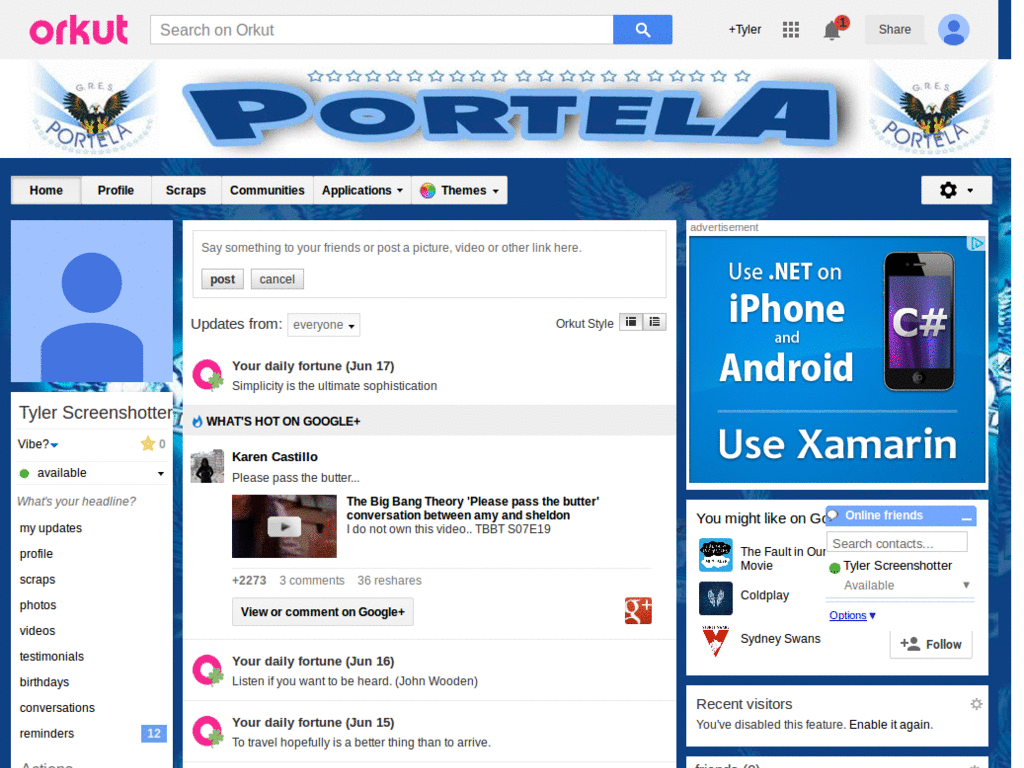This screenshot has height=768, width=1024.
Task: Open the chat Options dropdown link
Action: tap(852, 615)
